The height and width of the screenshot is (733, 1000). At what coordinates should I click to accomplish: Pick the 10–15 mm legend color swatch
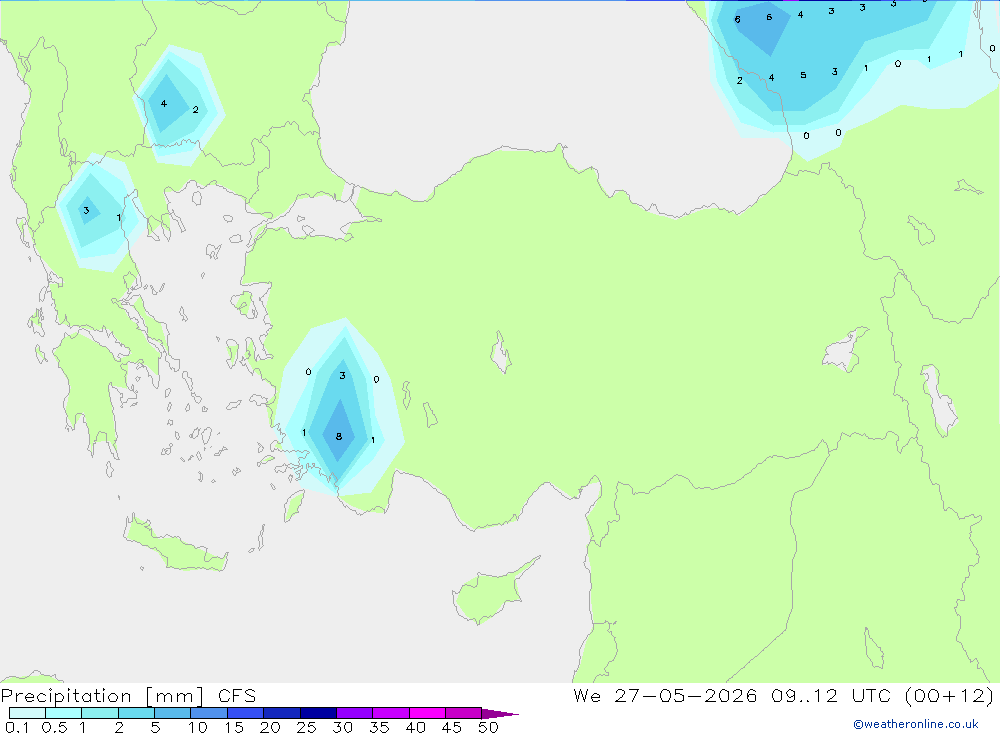(x=209, y=713)
